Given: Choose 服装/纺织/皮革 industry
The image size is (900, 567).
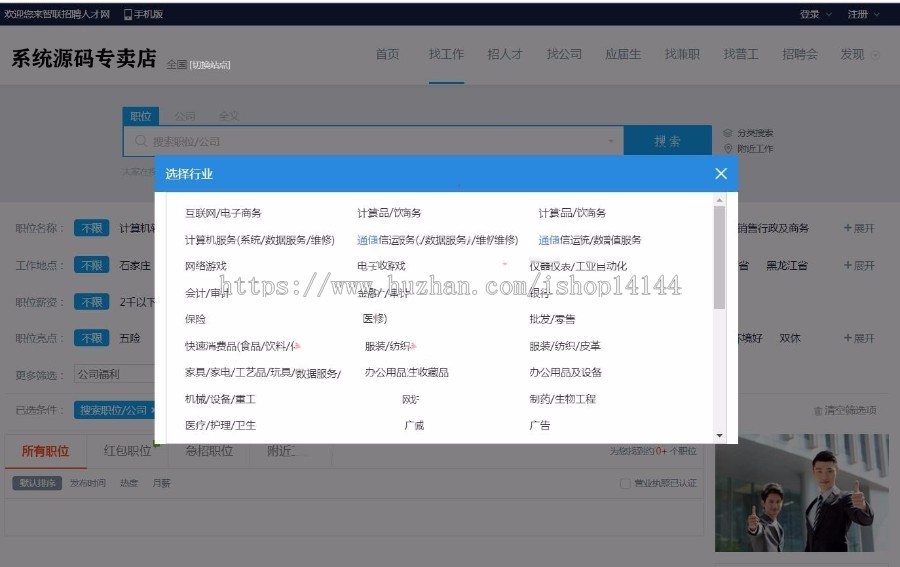Looking at the screenshot, I should [x=565, y=346].
